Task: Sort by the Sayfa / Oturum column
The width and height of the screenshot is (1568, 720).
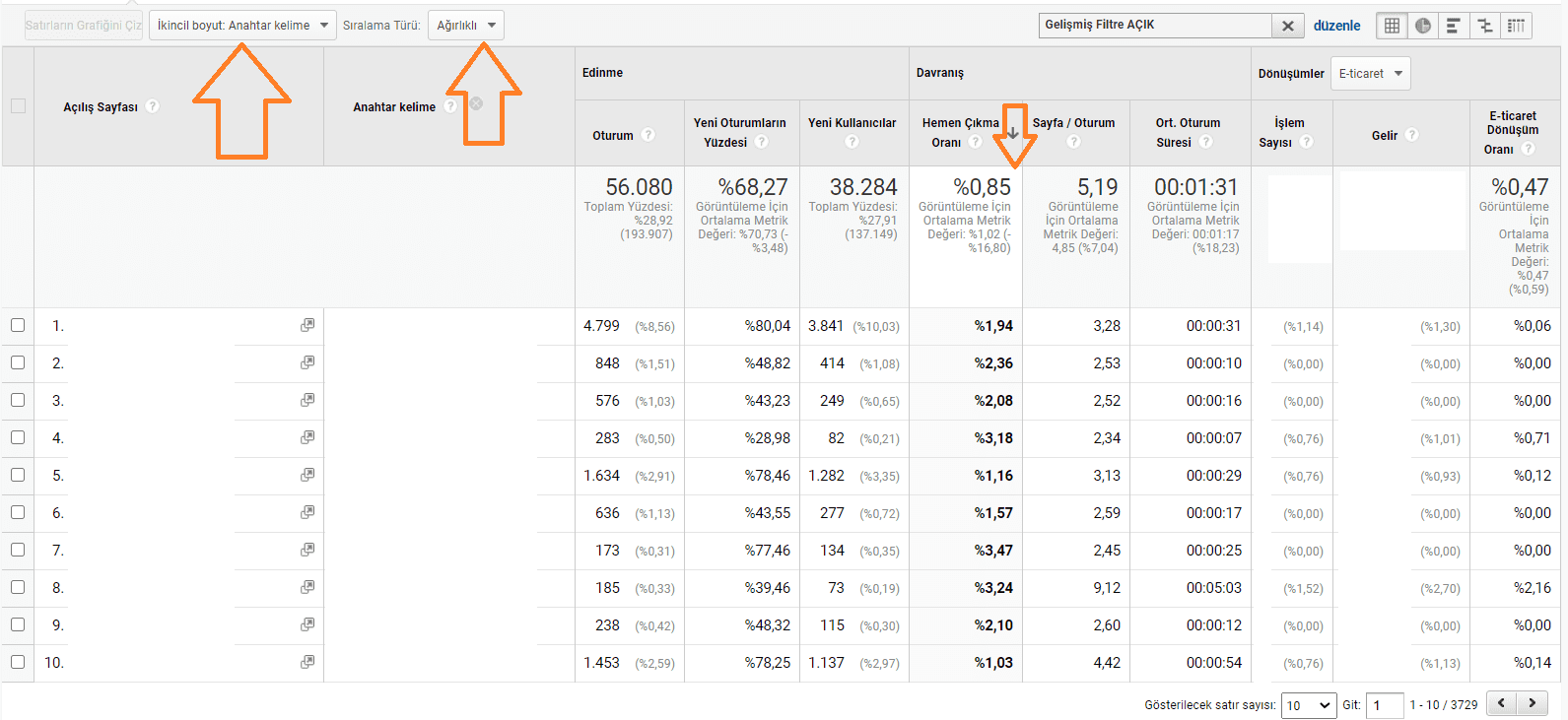Action: click(1073, 123)
